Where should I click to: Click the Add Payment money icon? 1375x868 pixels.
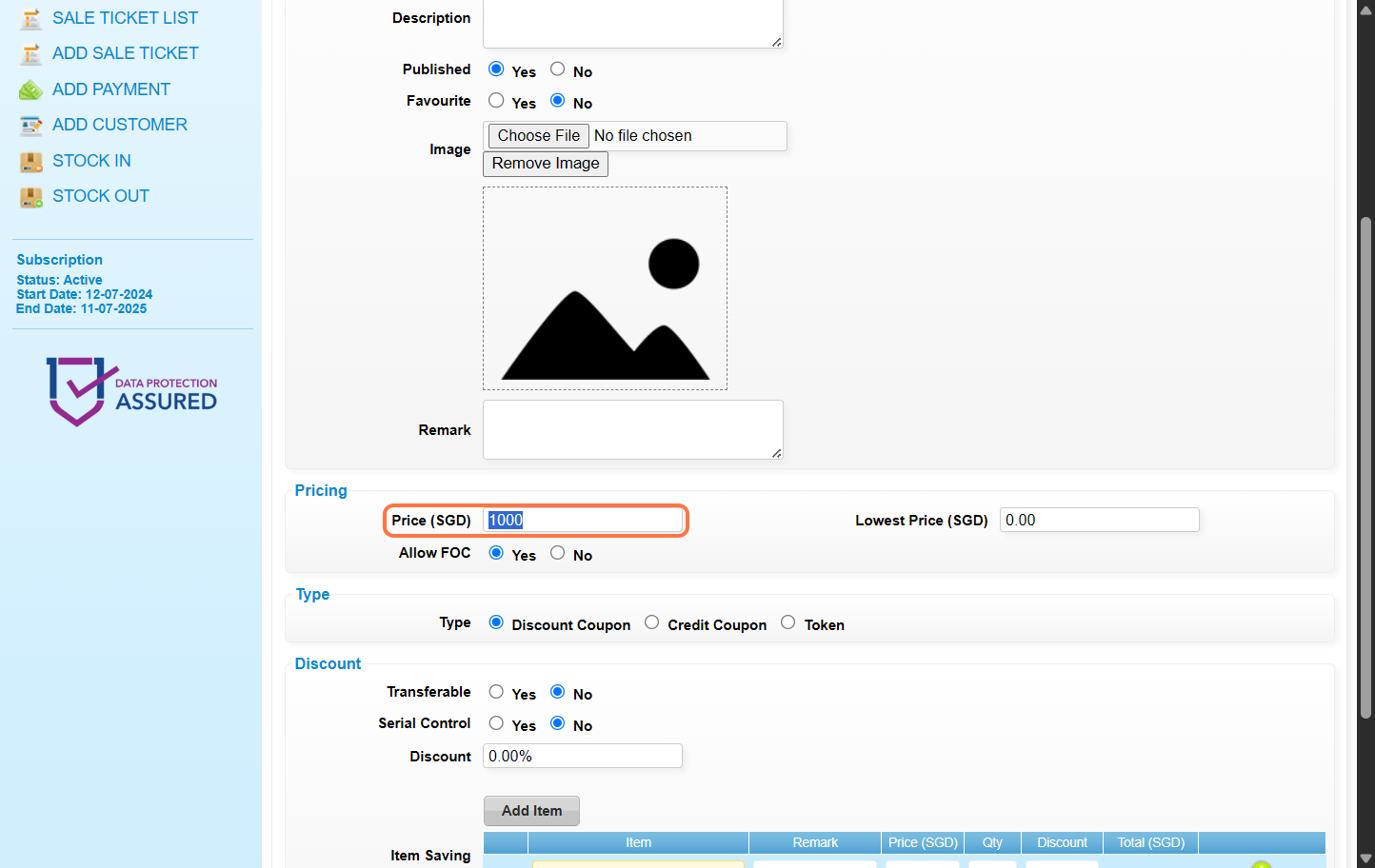[x=31, y=90]
